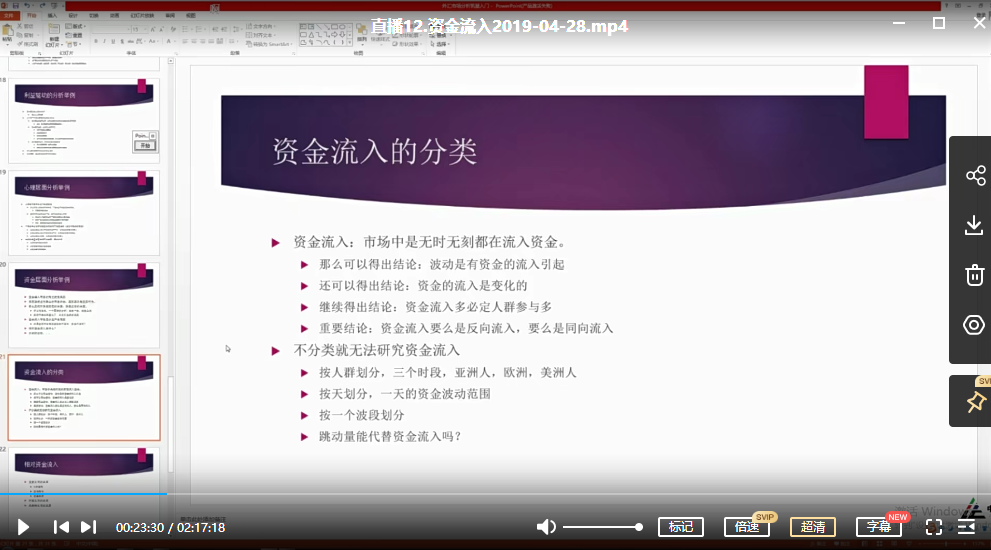Image resolution: width=991 pixels, height=550 pixels.
Task: Expand the shapes gallery
Action: coord(350,42)
